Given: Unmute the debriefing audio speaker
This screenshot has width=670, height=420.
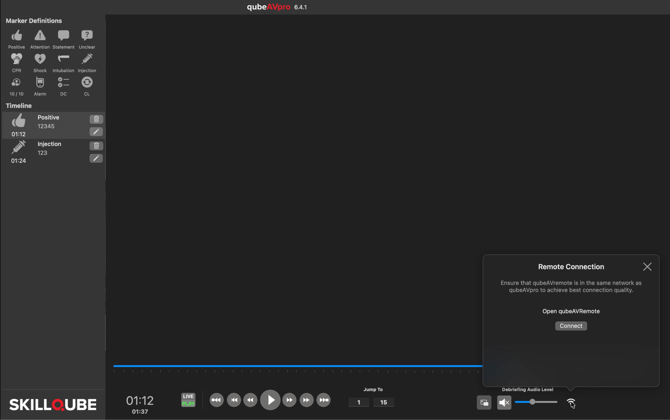Looking at the screenshot, I should [504, 402].
